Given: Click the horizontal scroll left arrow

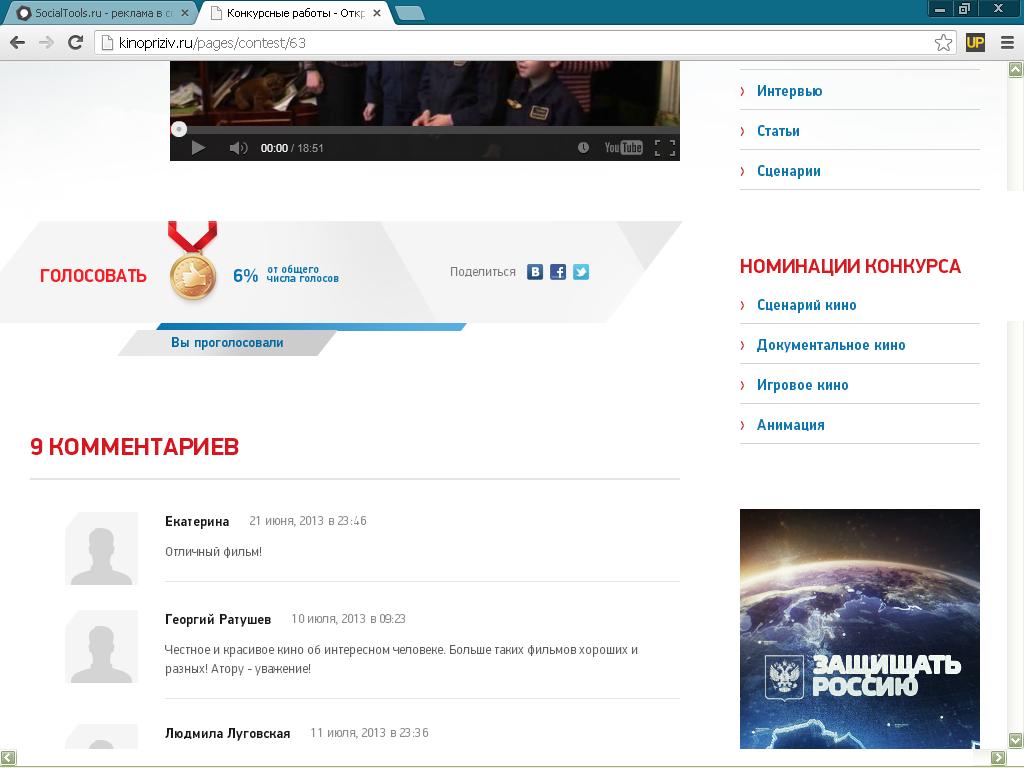Looking at the screenshot, I should 8,758.
